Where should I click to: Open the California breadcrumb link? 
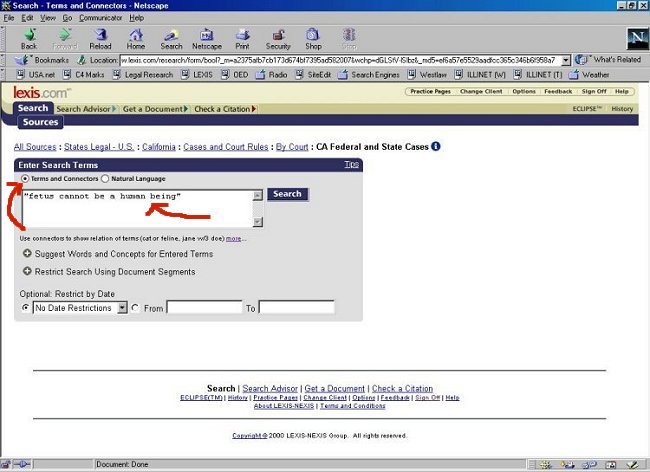click(159, 147)
